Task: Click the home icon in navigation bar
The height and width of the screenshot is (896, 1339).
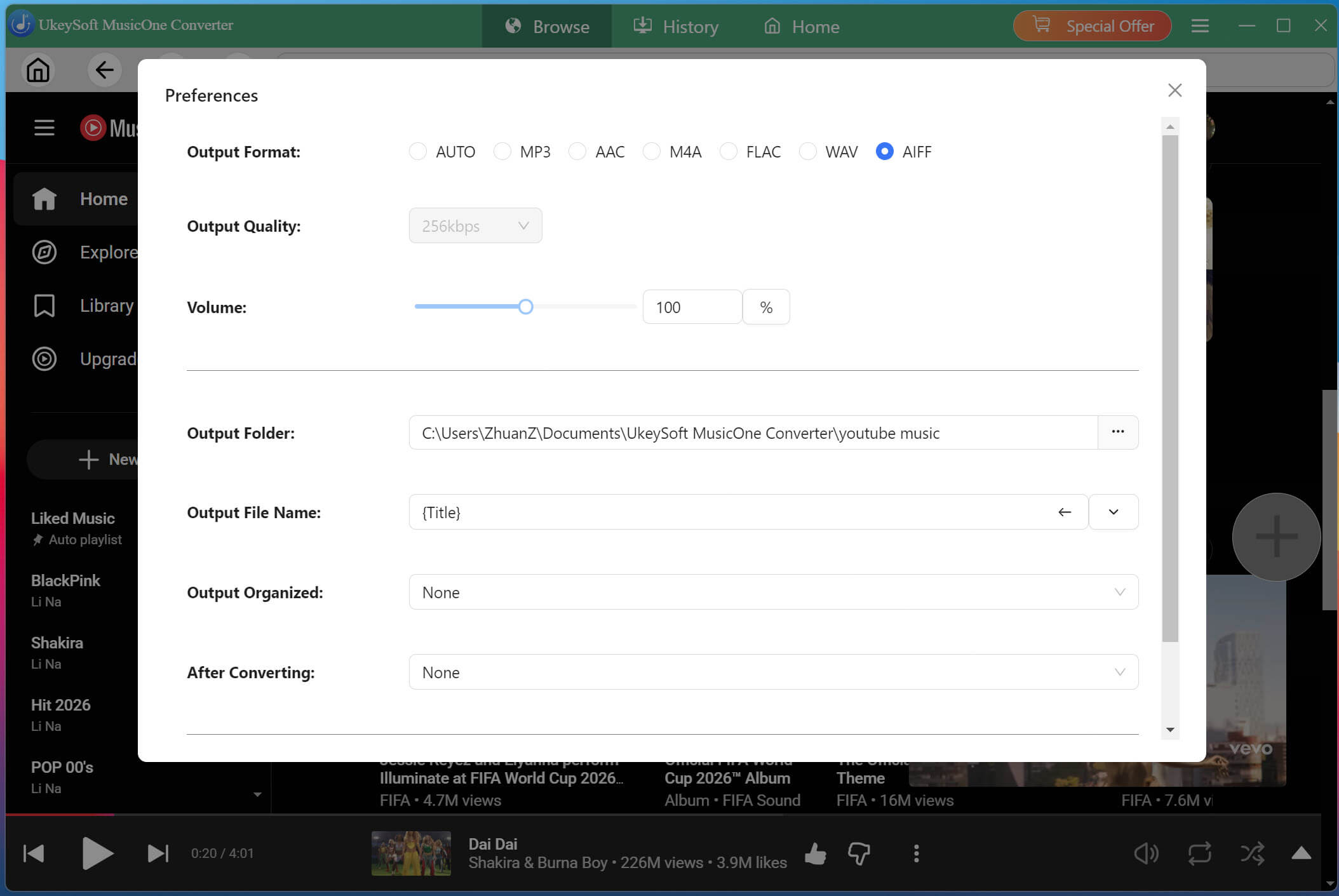Action: (x=38, y=70)
